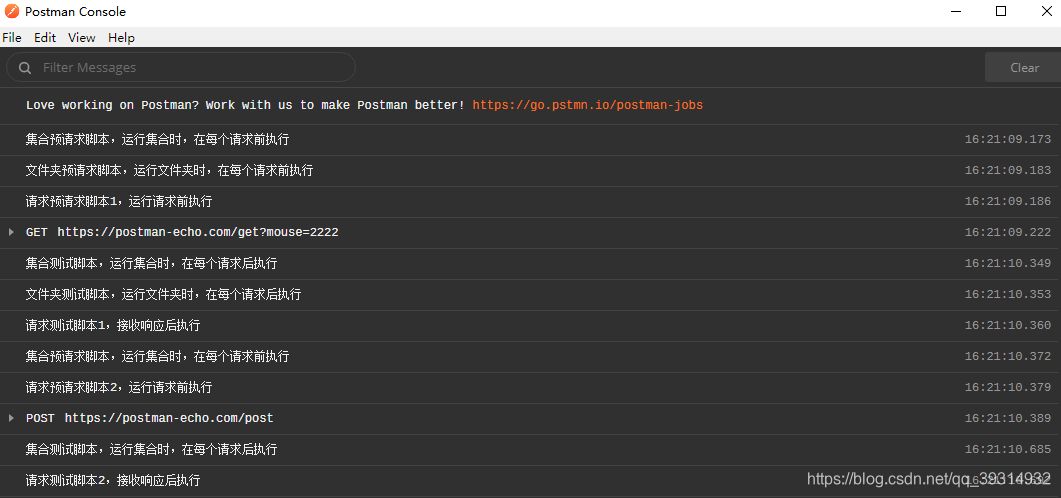
Task: Select log line '请求测试脚本2，接收响应后执行'
Action: (x=530, y=480)
